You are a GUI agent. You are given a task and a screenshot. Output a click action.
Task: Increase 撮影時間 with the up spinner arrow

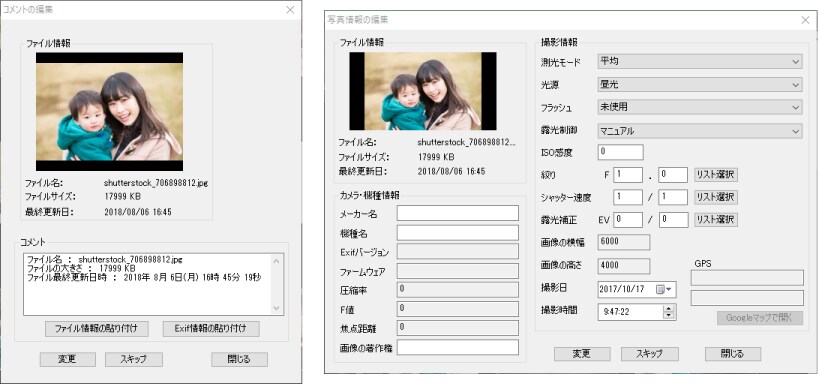click(669, 308)
